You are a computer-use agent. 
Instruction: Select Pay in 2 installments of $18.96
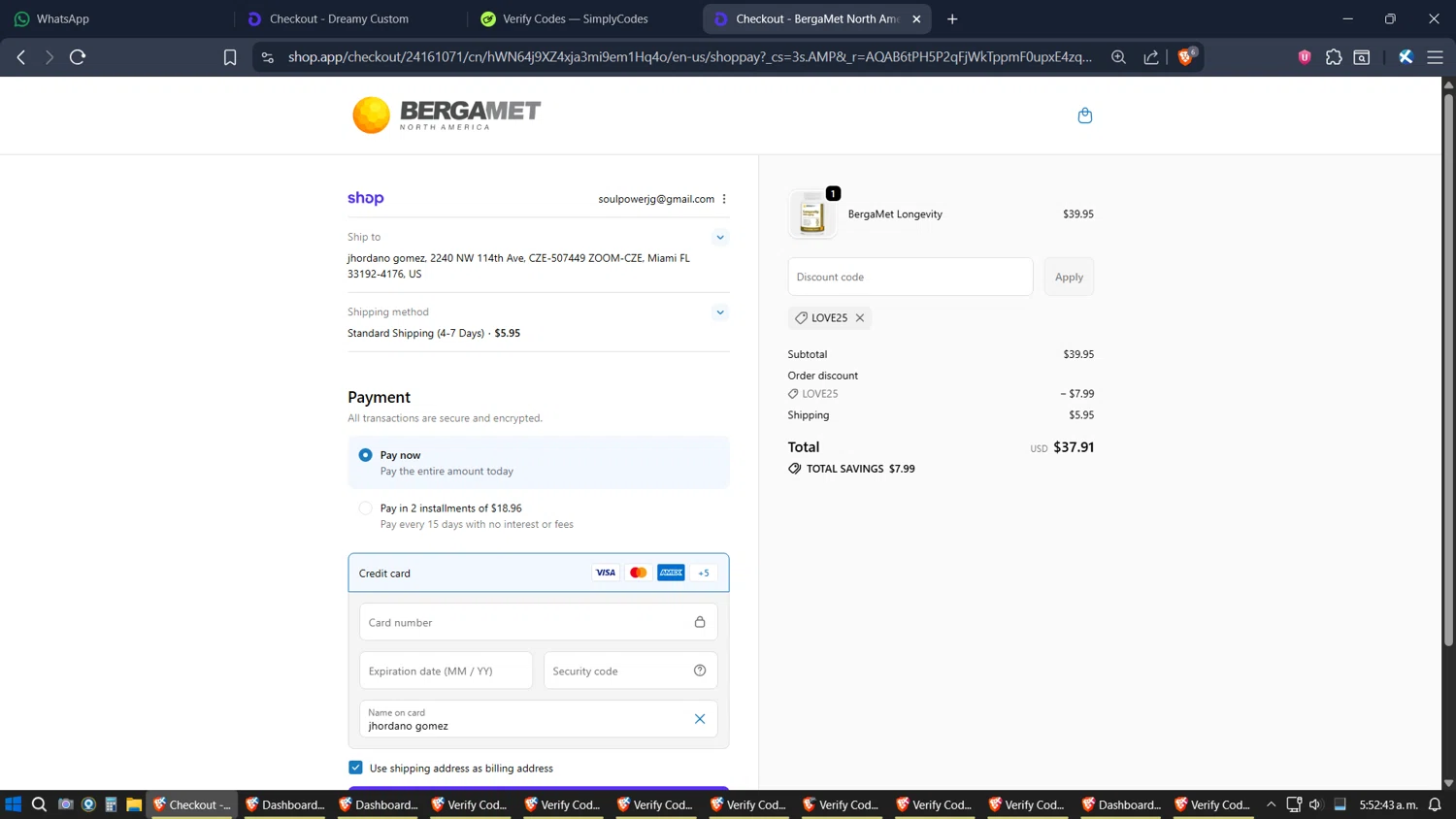click(365, 508)
